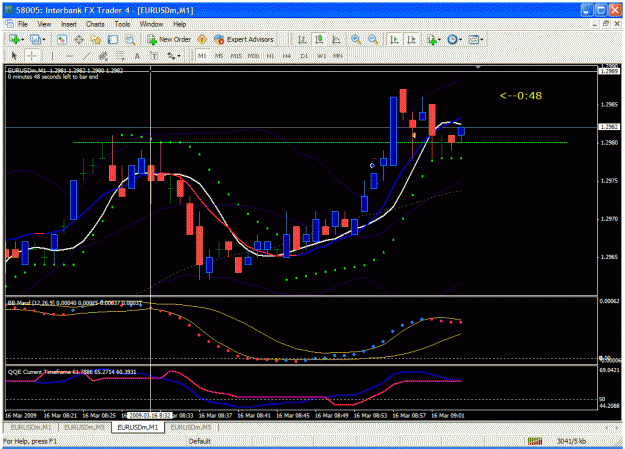Switch to M30 timeframe

(x=253, y=56)
